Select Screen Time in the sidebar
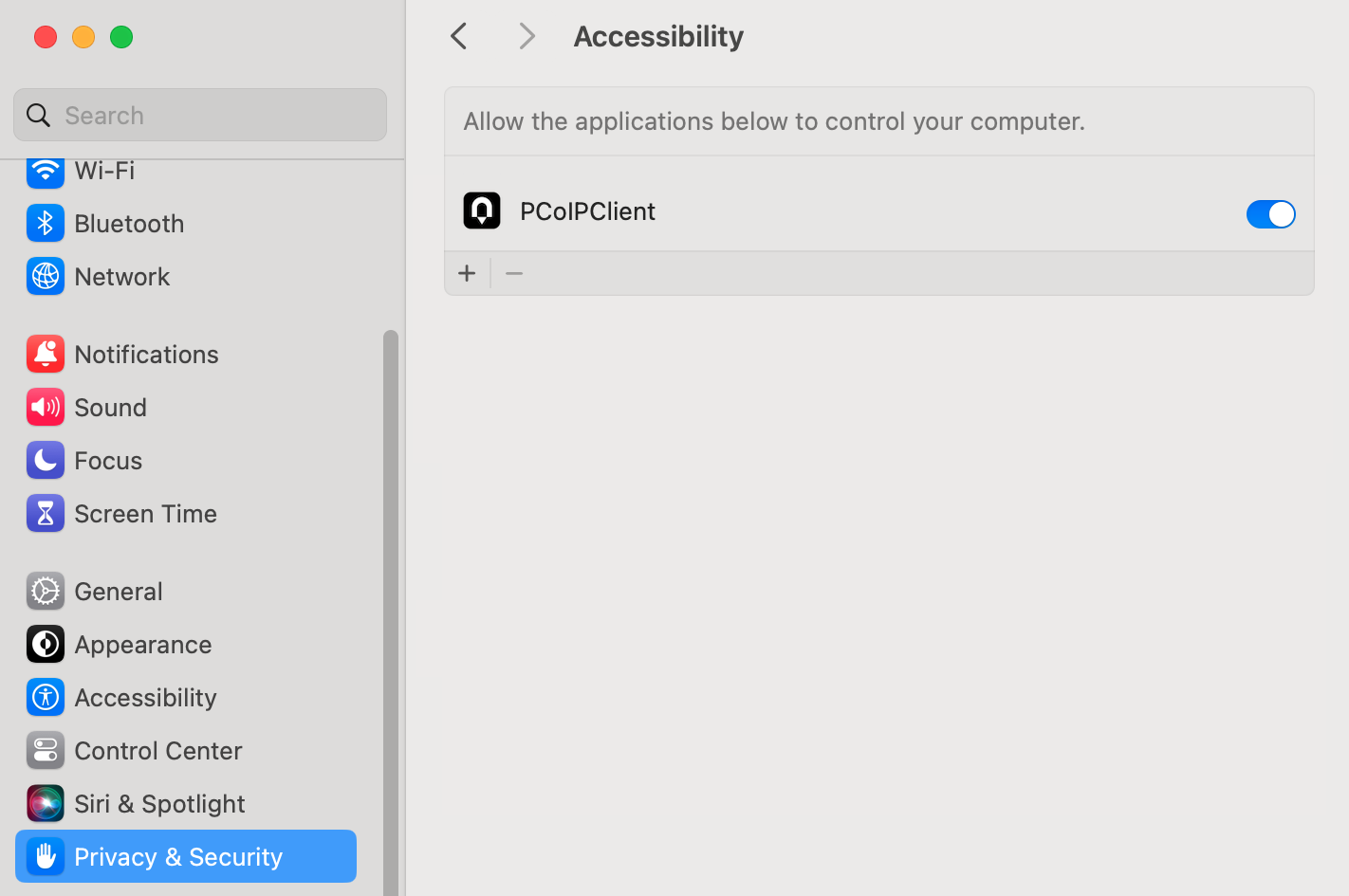The image size is (1349, 896). (x=186, y=514)
